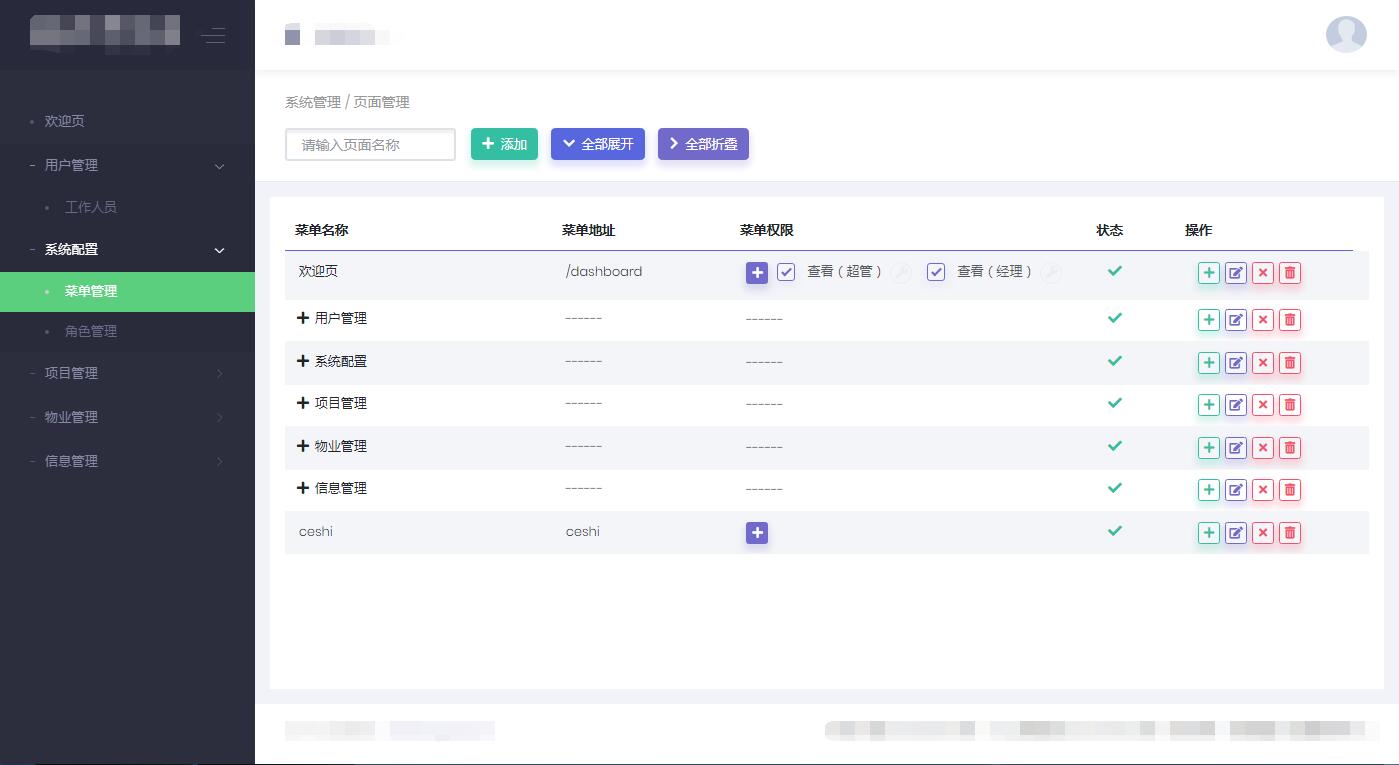Click the 全部折叠 button

click(x=703, y=144)
